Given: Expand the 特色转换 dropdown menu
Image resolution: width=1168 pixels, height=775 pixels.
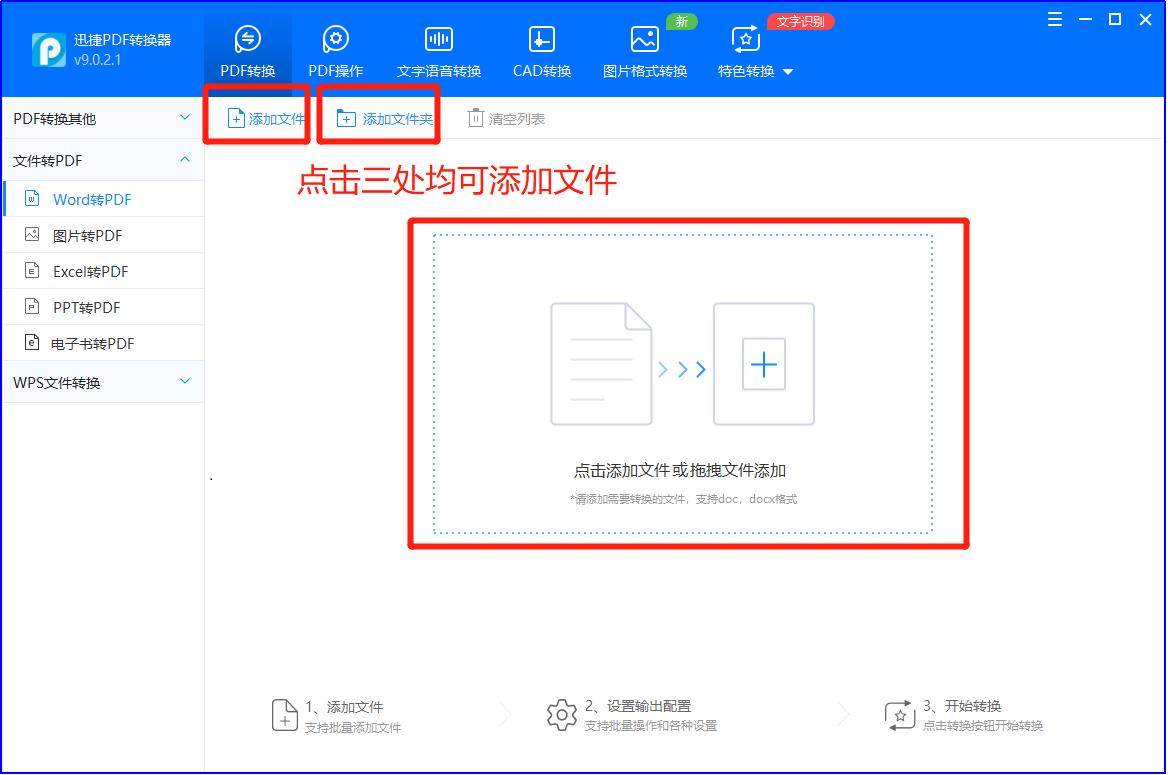Looking at the screenshot, I should [788, 72].
